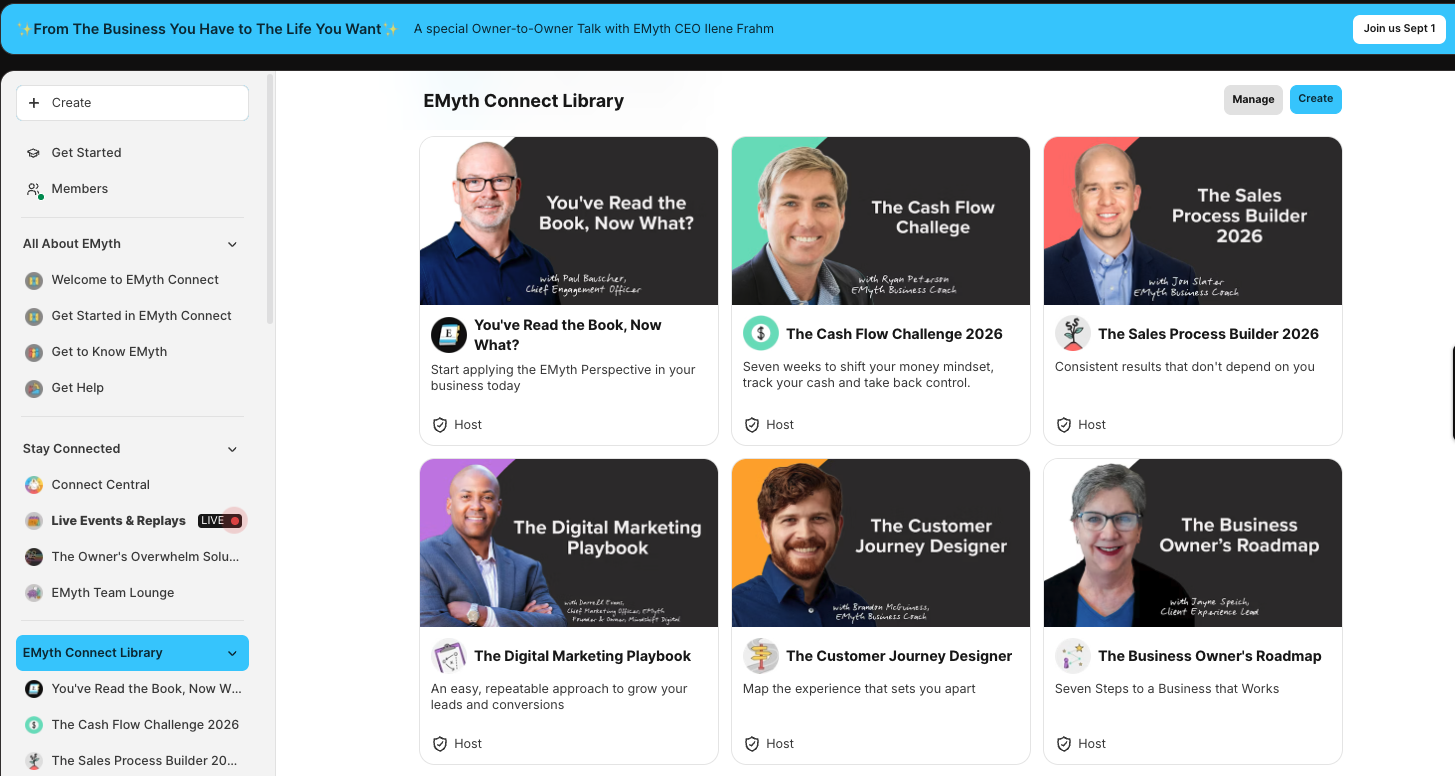Click sidebar dollar icon for Cash Flow Challenge

coord(34,725)
